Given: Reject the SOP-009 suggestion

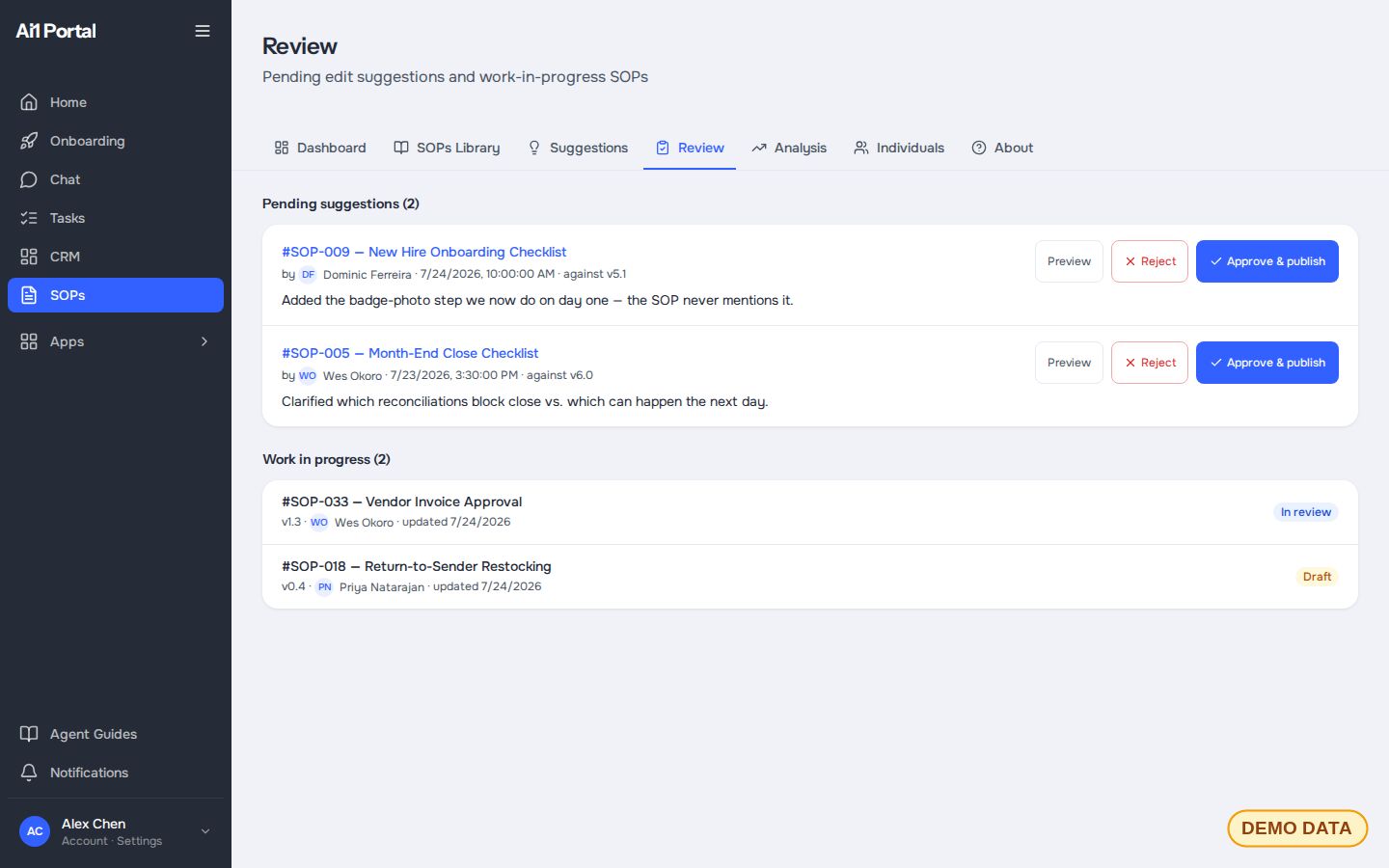Looking at the screenshot, I should click(1150, 261).
